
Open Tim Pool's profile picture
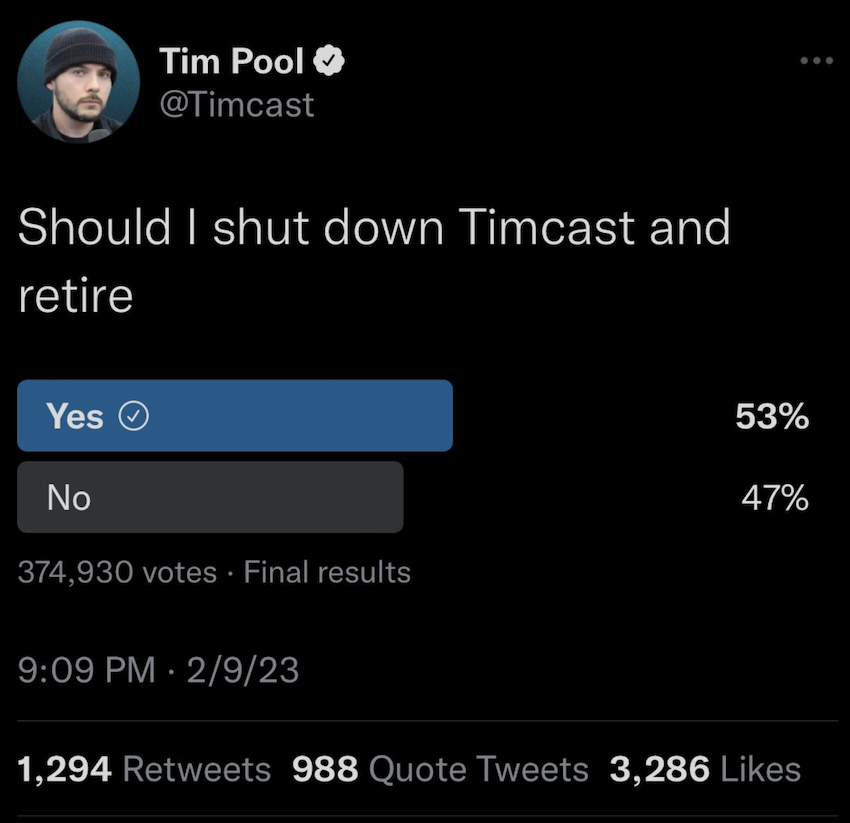[78, 83]
